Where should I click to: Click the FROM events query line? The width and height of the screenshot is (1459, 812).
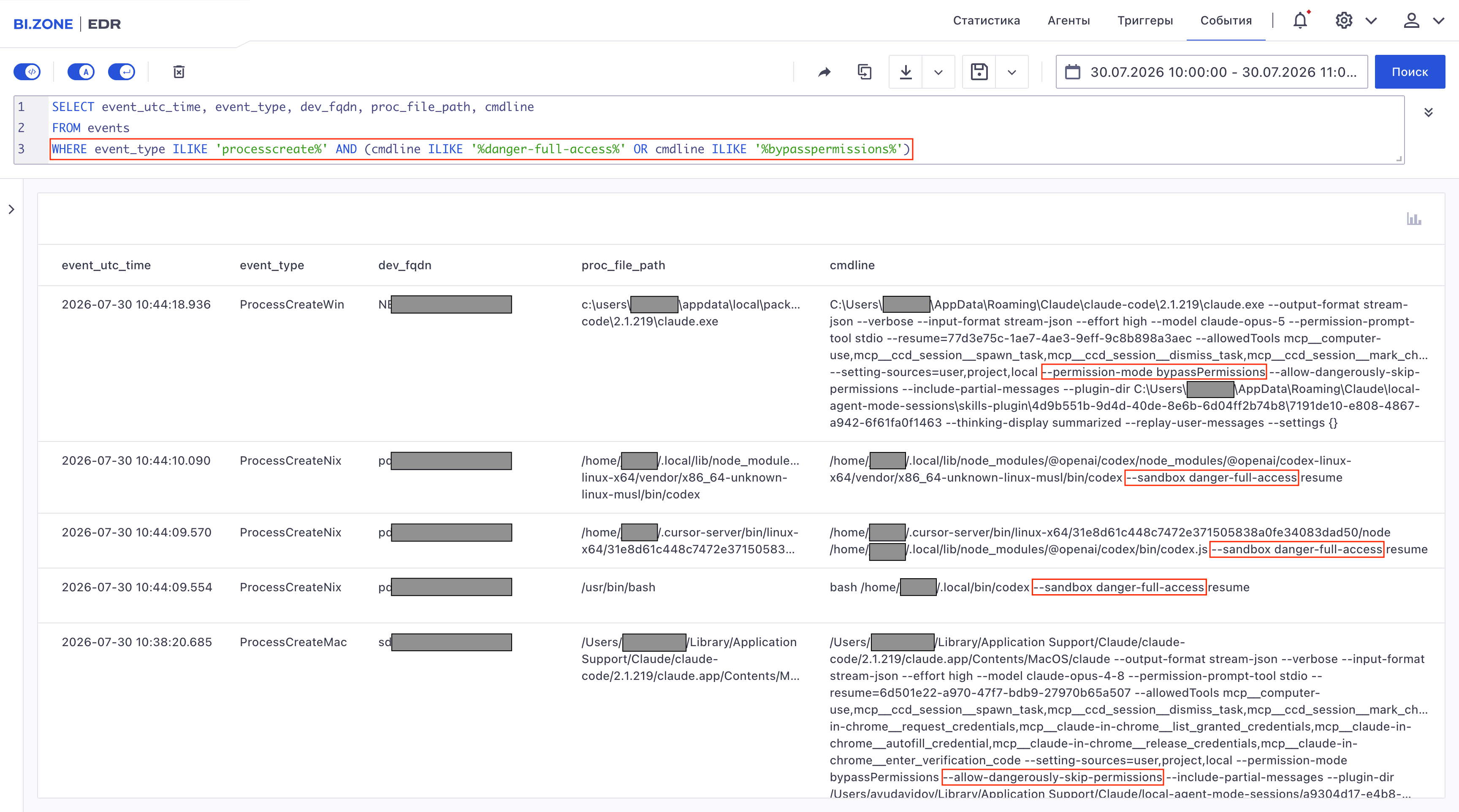point(91,128)
